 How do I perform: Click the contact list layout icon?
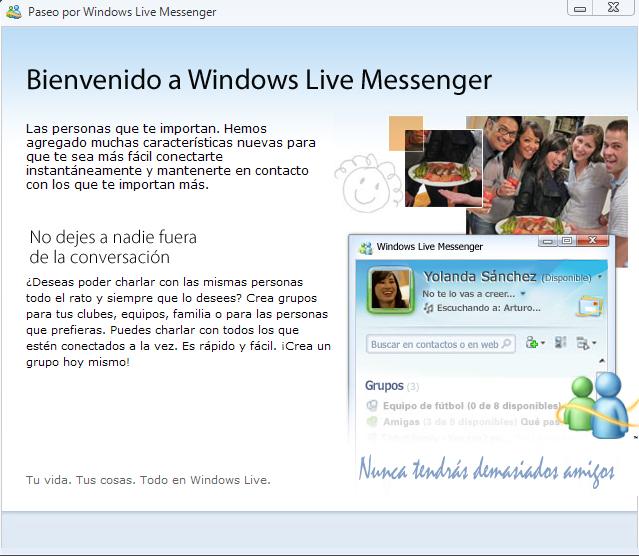point(561,343)
